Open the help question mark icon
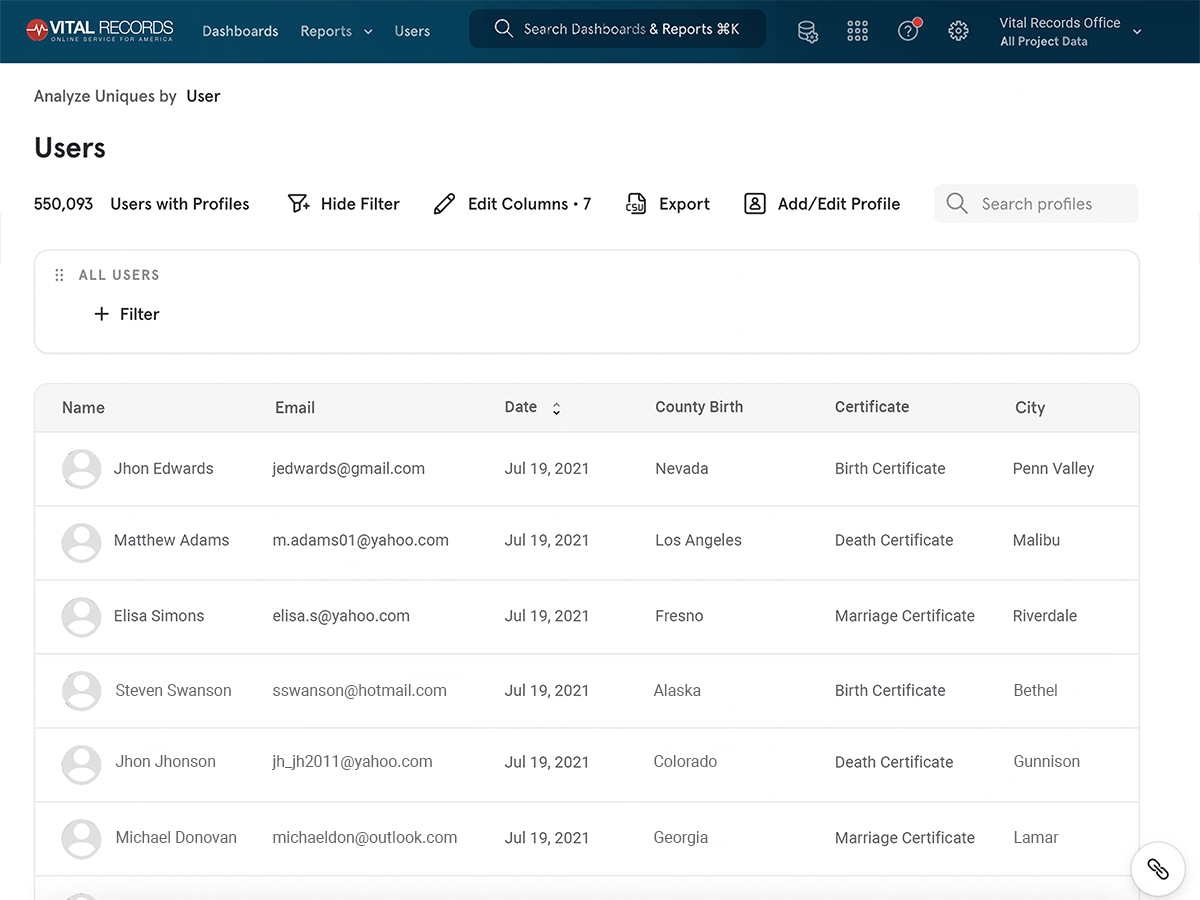 point(908,31)
